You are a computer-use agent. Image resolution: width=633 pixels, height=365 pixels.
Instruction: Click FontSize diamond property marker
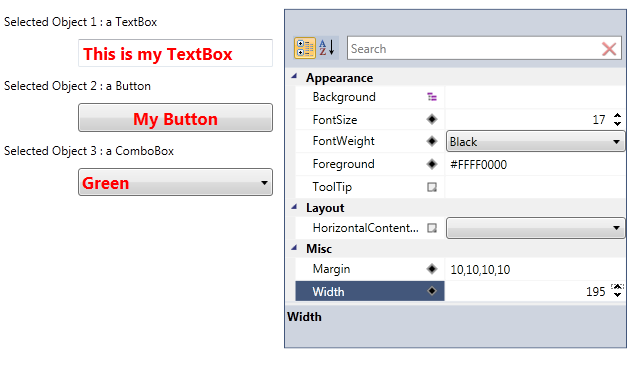pos(432,119)
